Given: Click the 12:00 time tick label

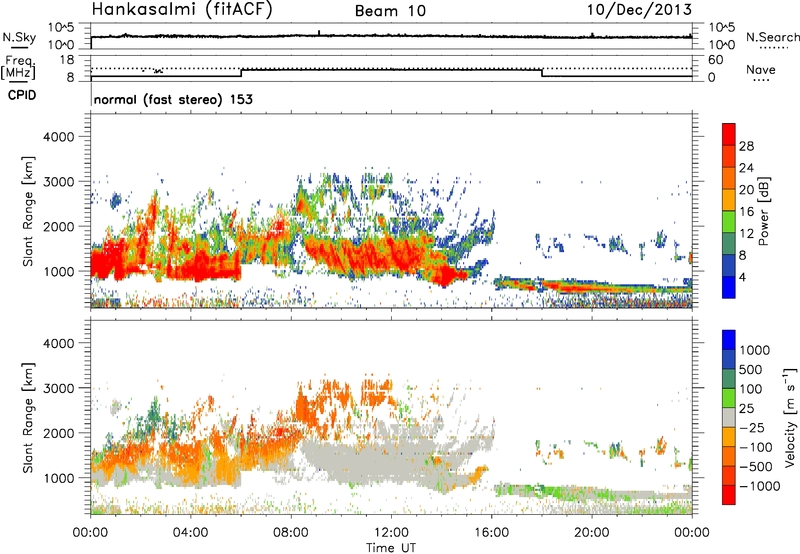Looking at the screenshot, I should [x=391, y=533].
